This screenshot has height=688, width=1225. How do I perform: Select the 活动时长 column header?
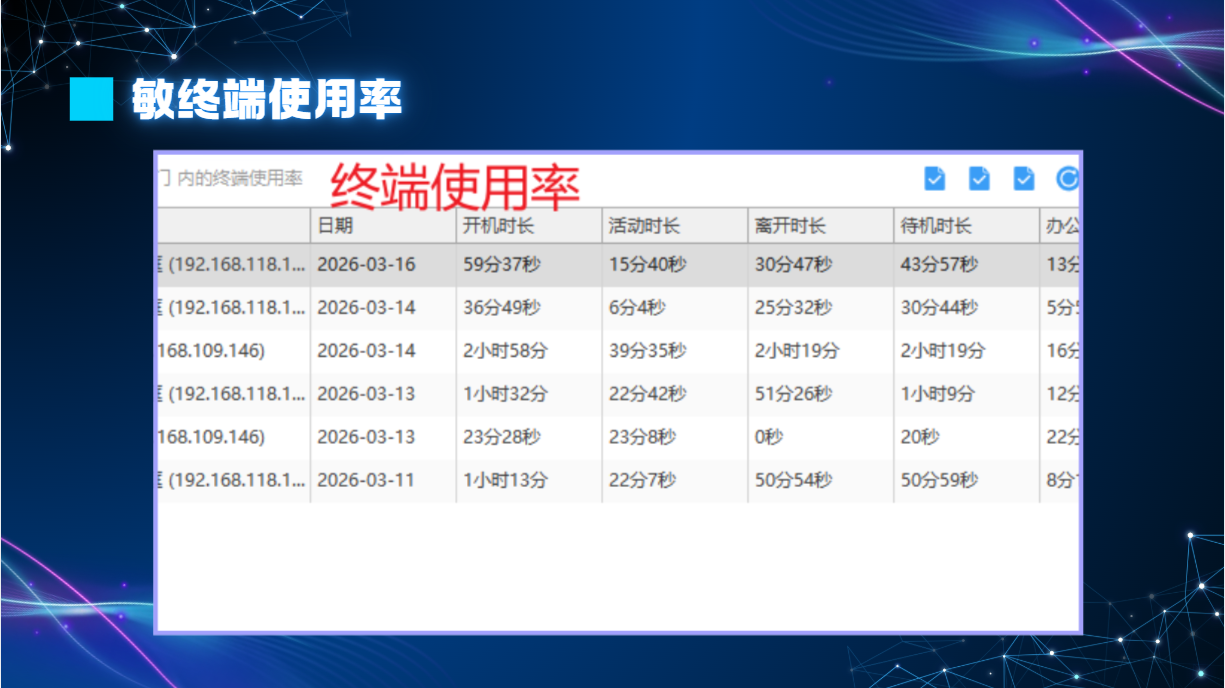(644, 226)
